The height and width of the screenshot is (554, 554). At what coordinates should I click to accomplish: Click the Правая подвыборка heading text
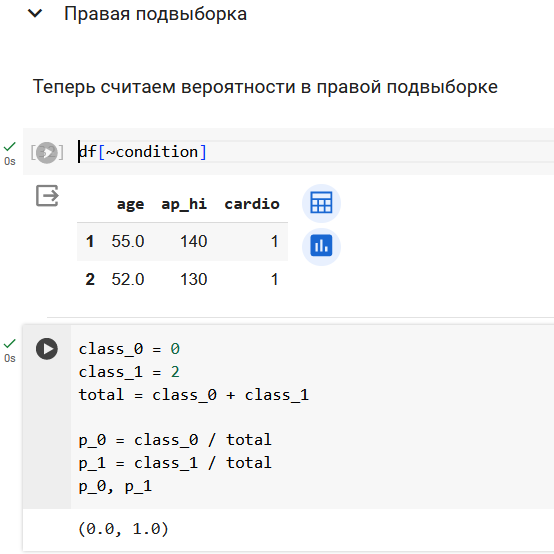[155, 14]
